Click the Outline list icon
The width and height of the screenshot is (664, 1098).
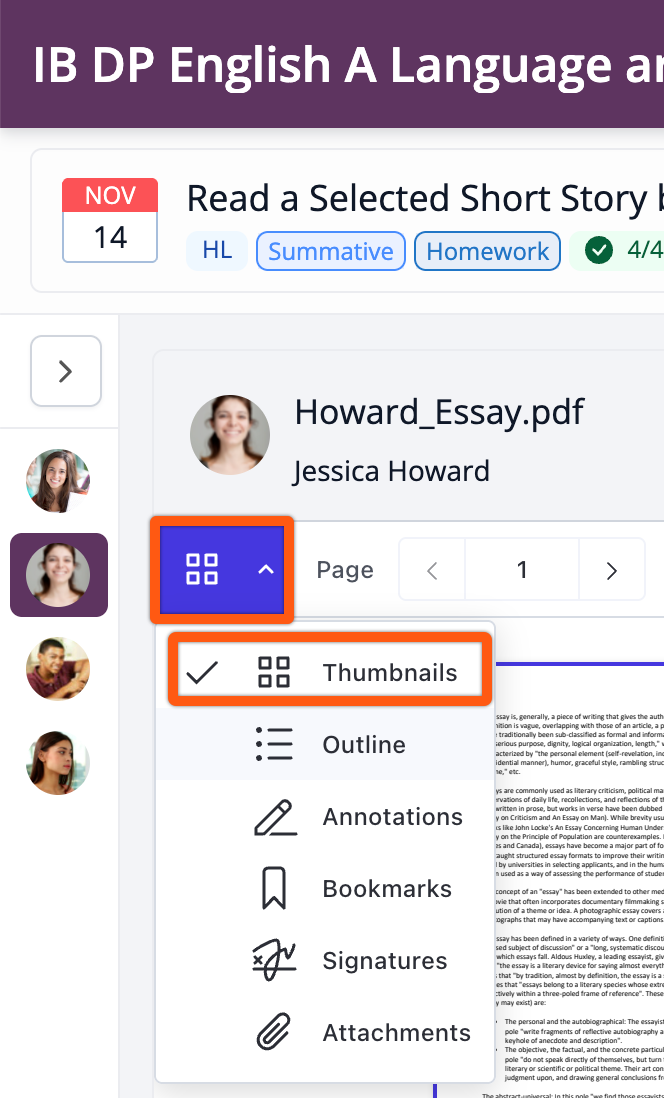274,745
